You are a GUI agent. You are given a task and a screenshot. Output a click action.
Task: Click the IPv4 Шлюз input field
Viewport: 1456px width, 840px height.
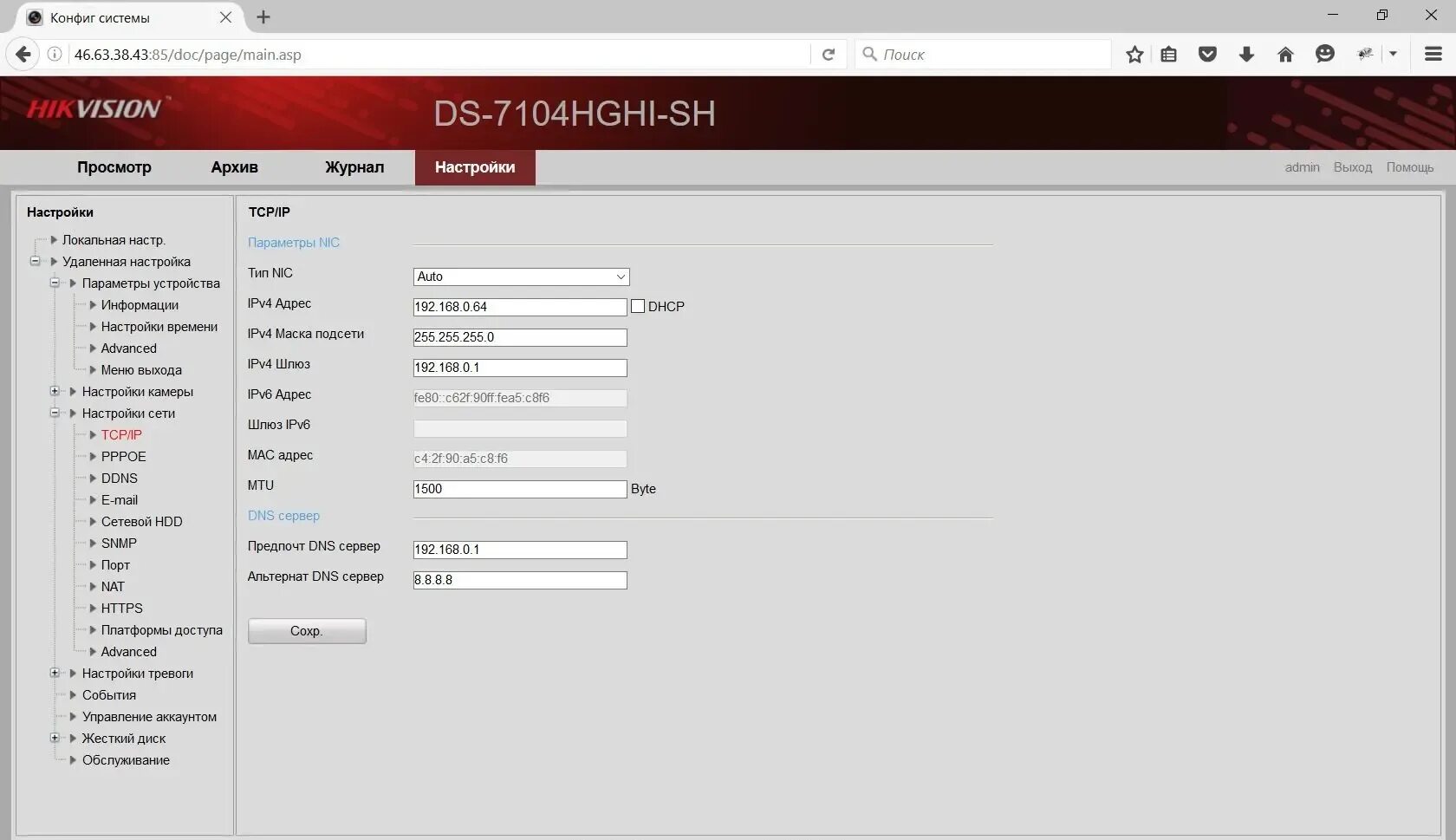tap(520, 368)
